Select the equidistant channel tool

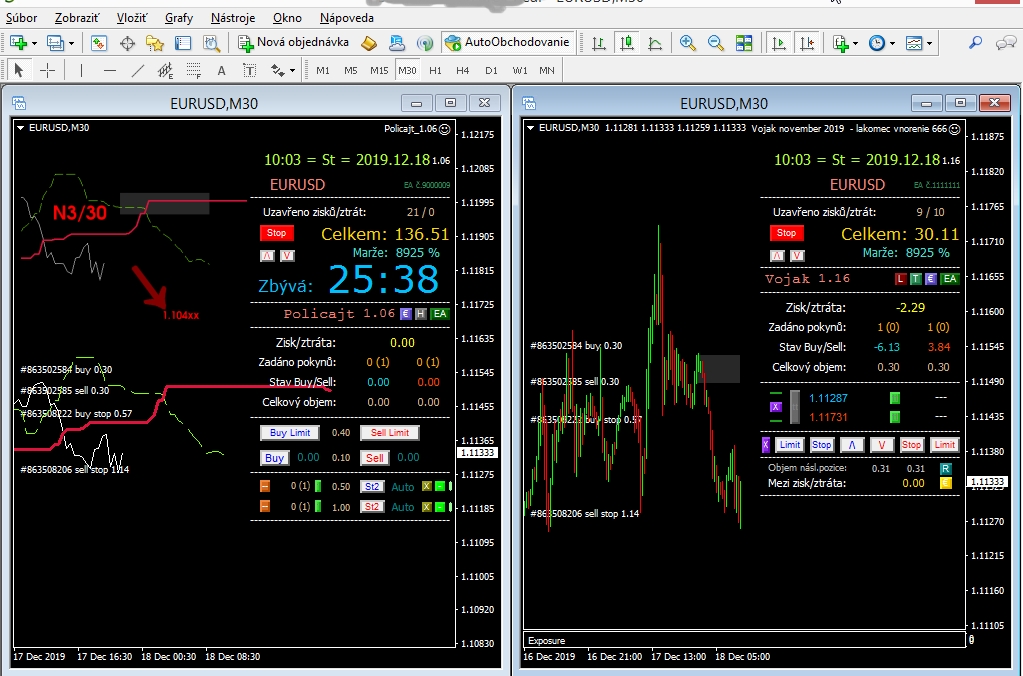click(x=165, y=70)
